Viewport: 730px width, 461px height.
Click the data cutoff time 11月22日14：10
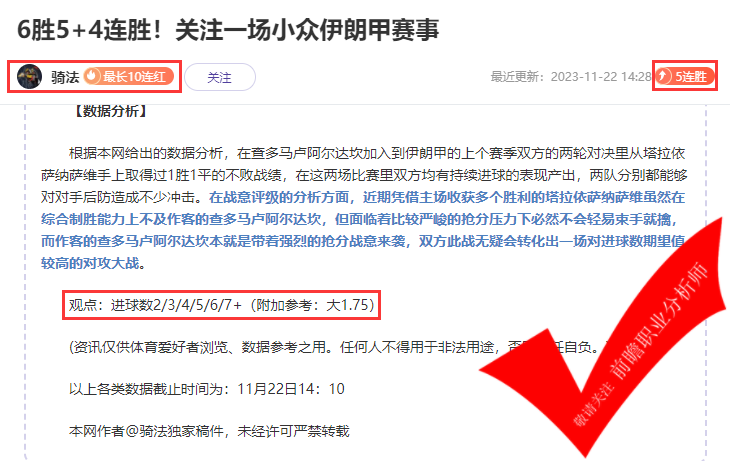tap(291, 389)
